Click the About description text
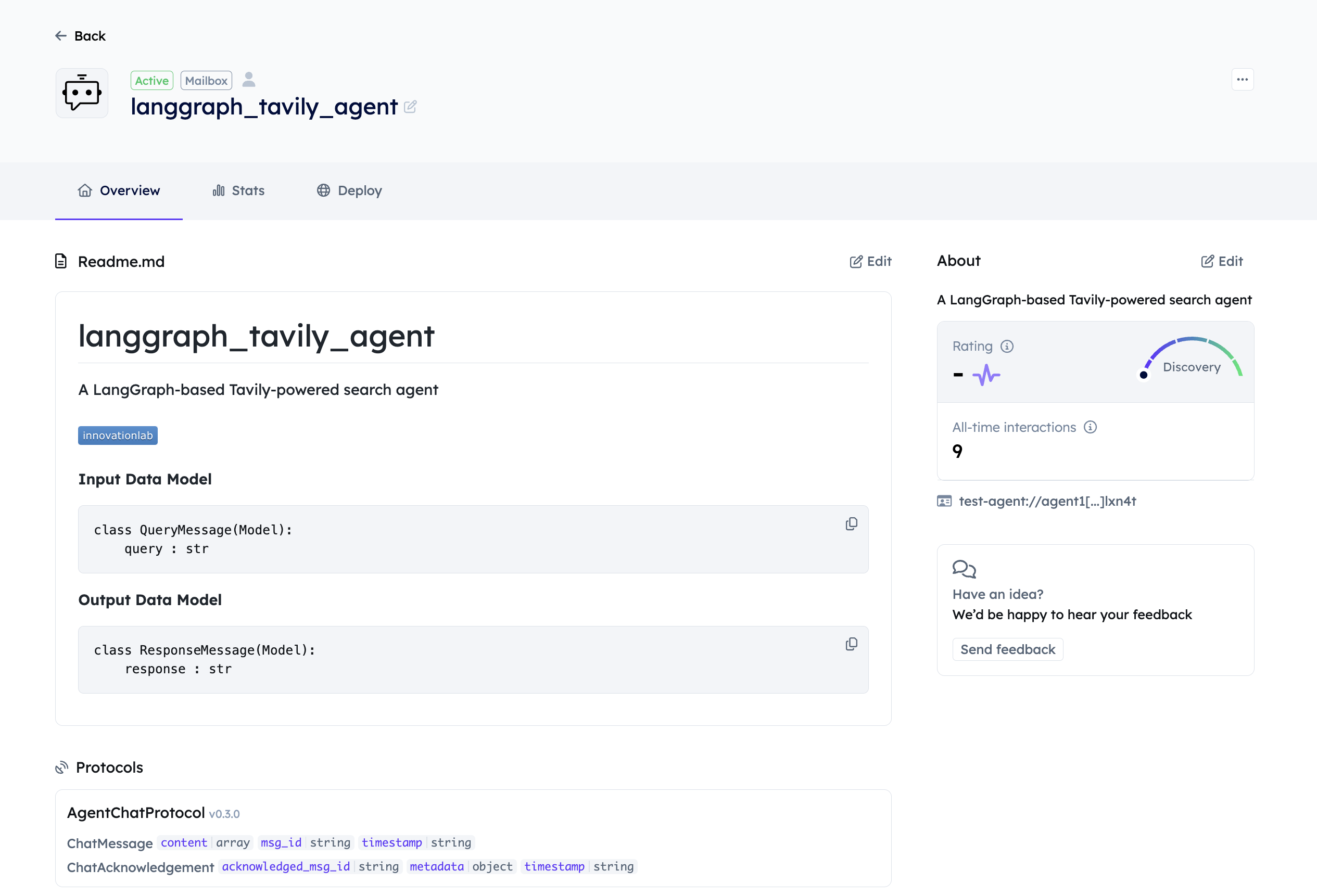 click(x=1094, y=300)
